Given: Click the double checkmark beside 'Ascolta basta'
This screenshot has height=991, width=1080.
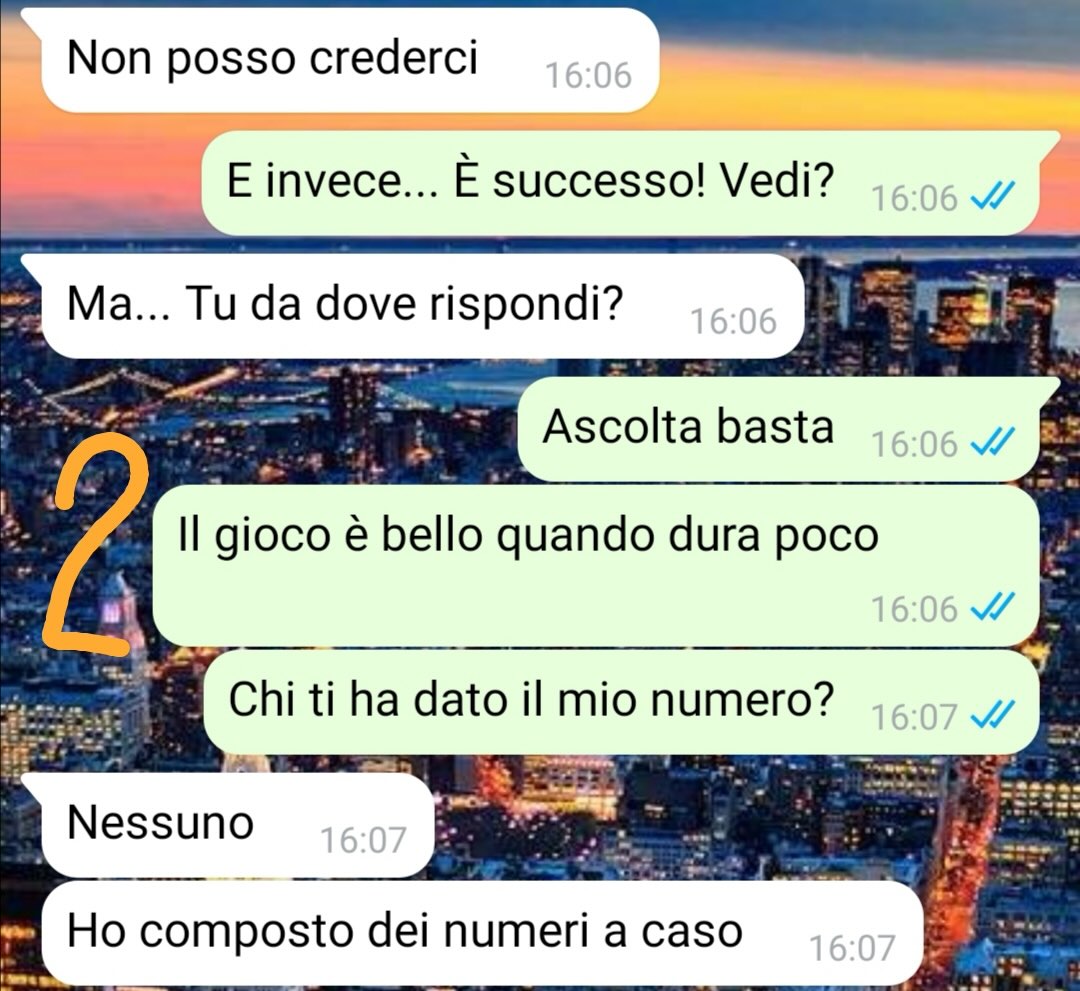Looking at the screenshot, I should point(993,442).
